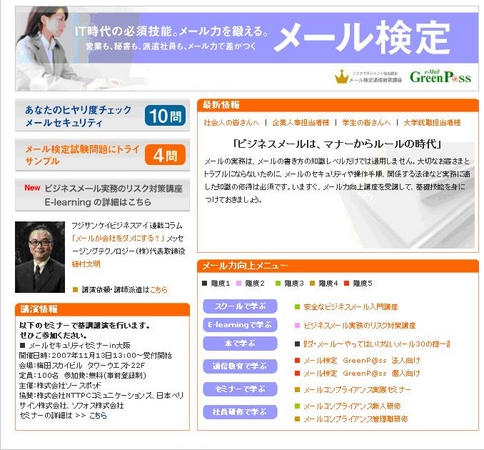Open ビジネスメール実務のリスク対策講座 E-learning banner
The image size is (484, 450).
coord(102,195)
